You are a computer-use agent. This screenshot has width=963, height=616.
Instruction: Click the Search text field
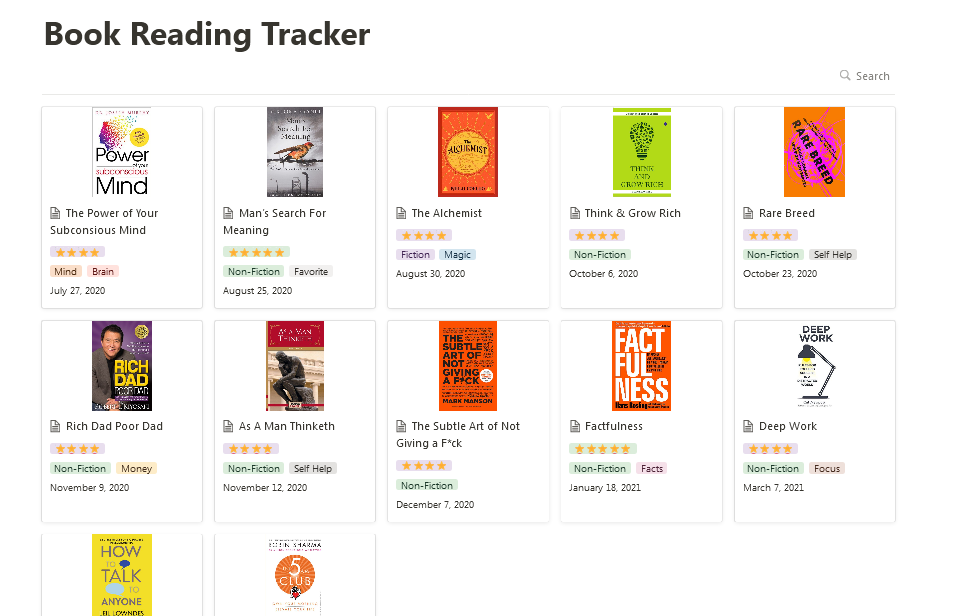tap(873, 76)
